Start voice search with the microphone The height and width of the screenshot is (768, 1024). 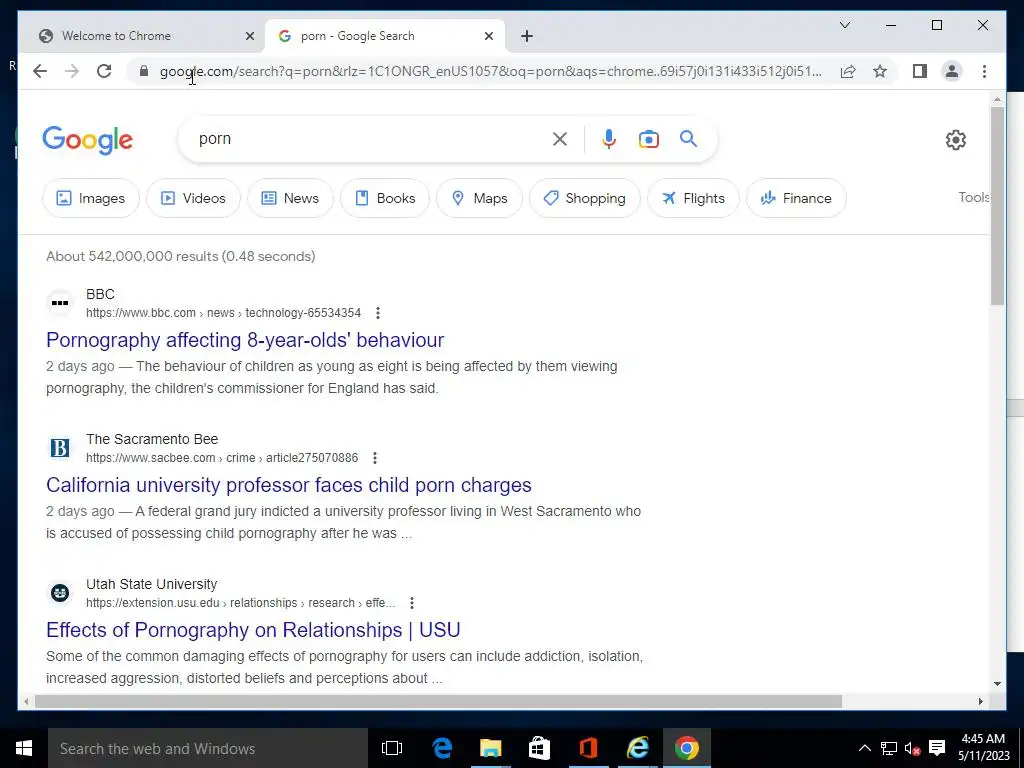click(609, 139)
